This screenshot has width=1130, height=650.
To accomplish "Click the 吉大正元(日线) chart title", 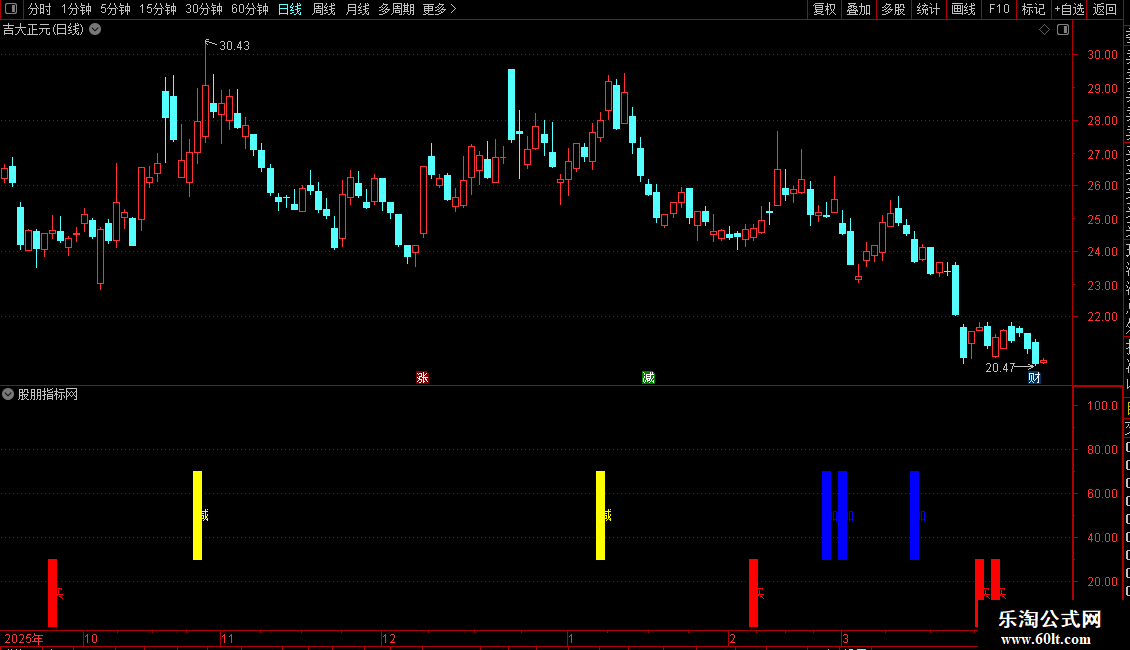I will pyautogui.click(x=43, y=30).
